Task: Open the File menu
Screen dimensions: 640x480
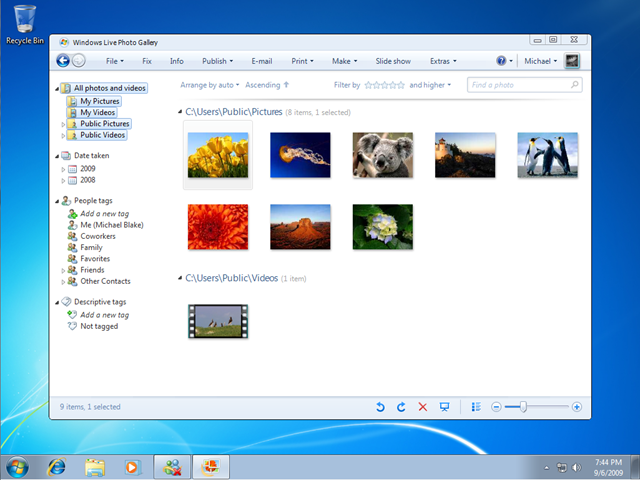Action: click(x=115, y=61)
